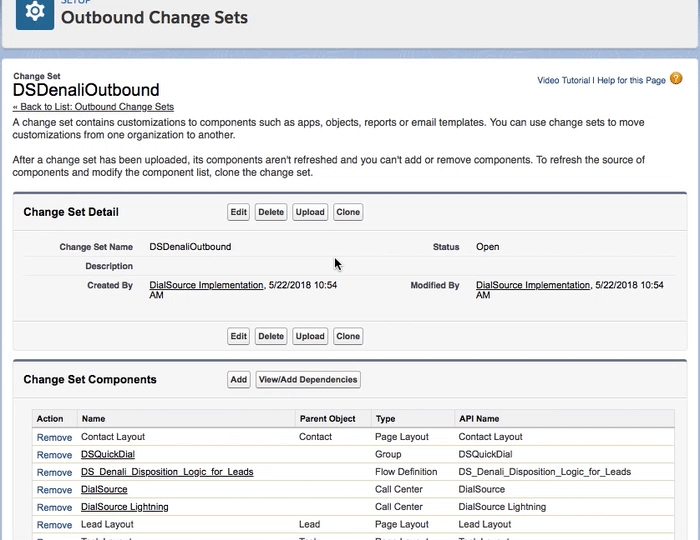Viewport: 700px width, 540px height.
Task: Open Help for this Page link
Action: point(631,80)
